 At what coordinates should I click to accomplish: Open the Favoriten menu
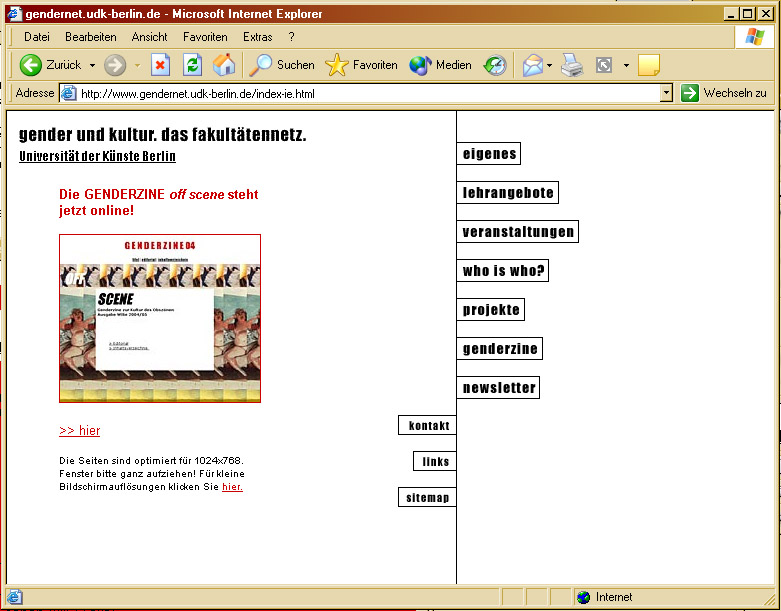[205, 37]
